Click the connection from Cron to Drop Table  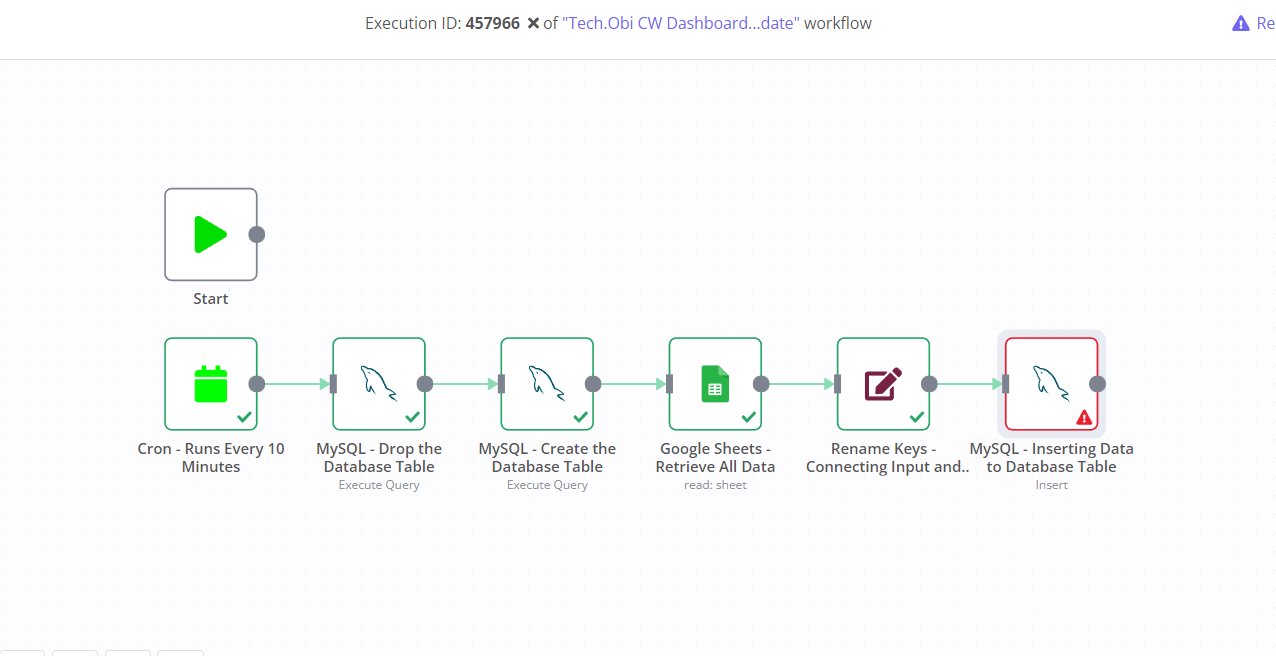[297, 383]
